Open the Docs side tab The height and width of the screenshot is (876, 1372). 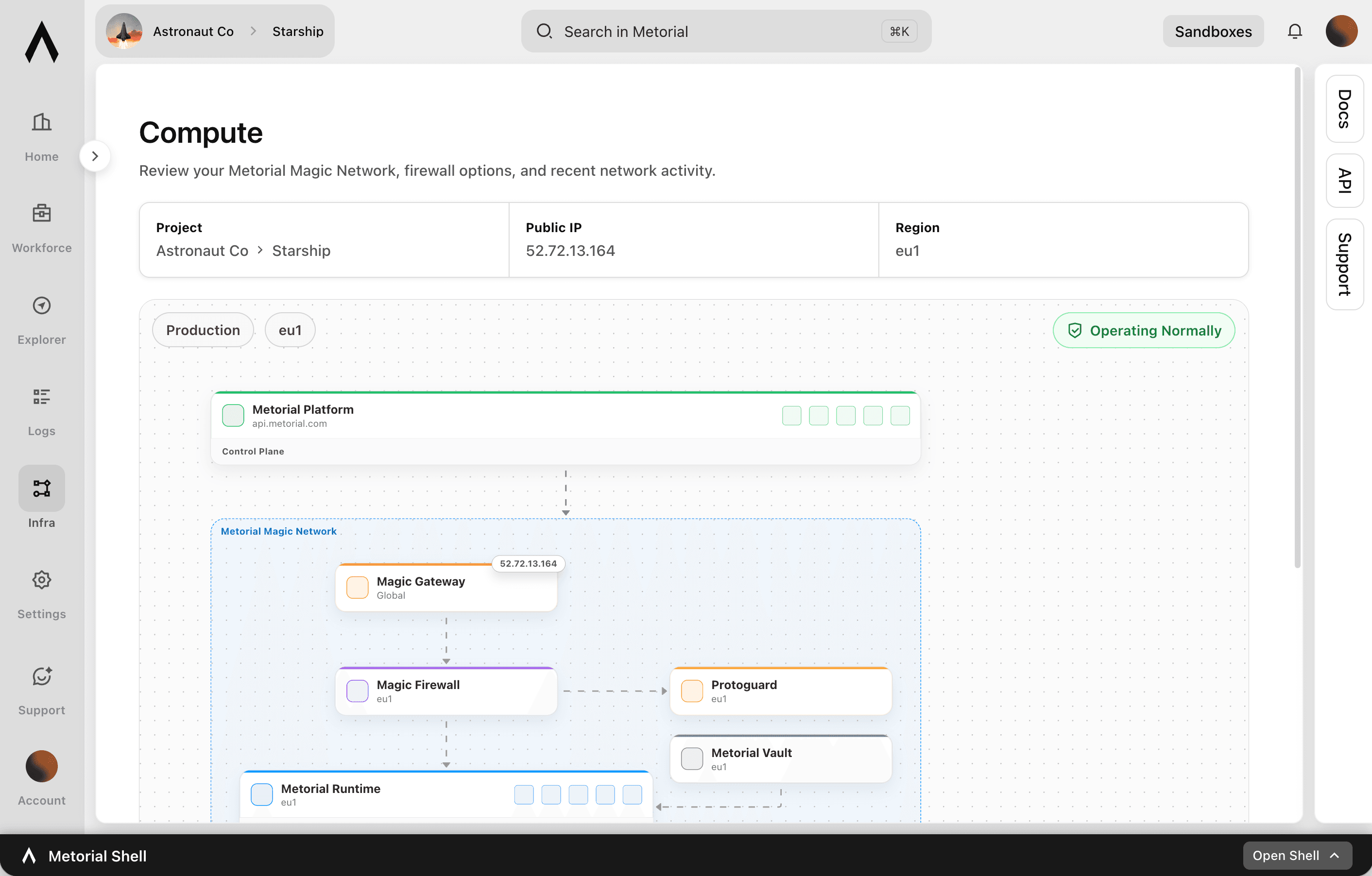(1344, 108)
